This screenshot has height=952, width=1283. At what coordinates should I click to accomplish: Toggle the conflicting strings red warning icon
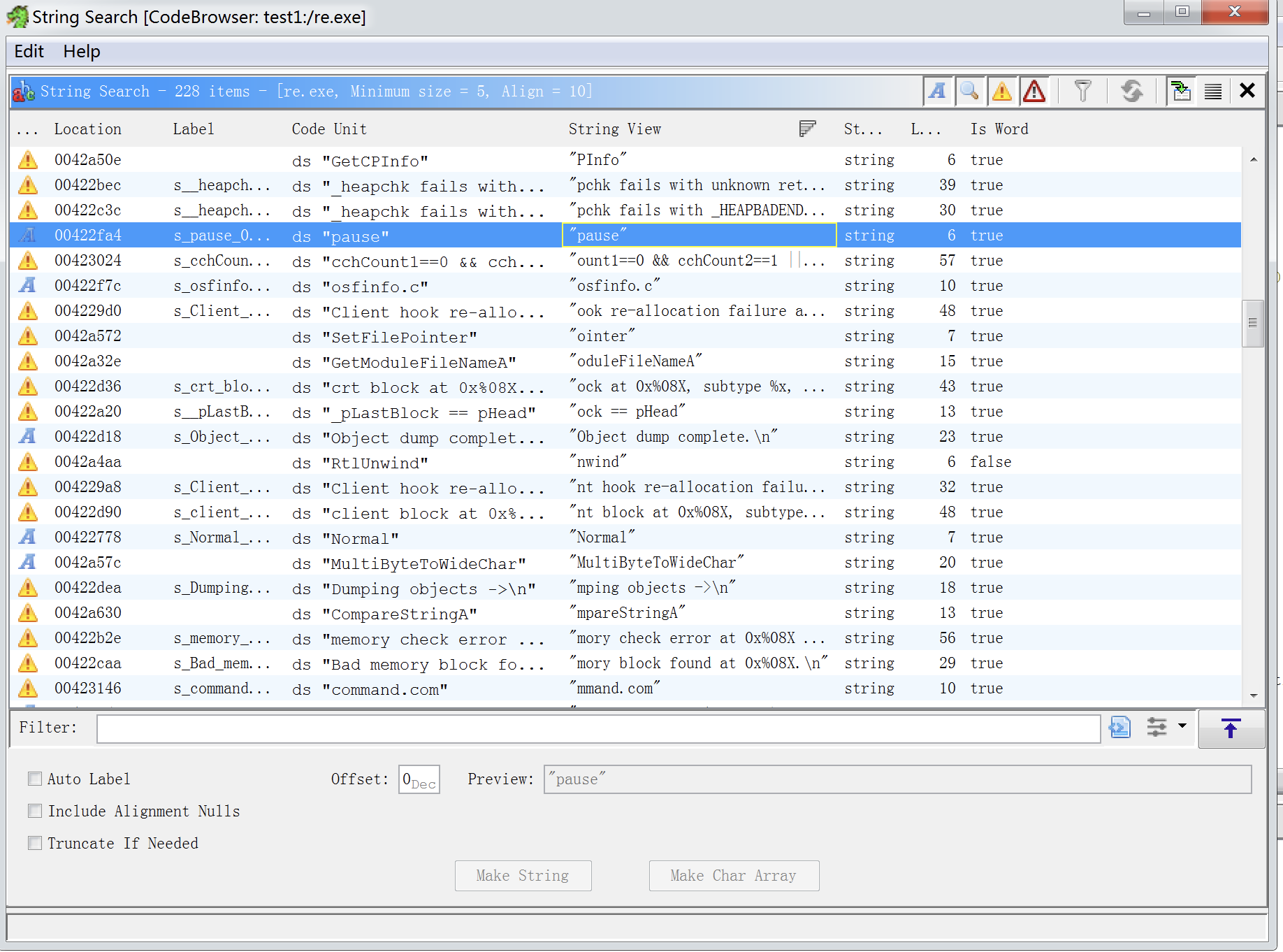tap(1034, 91)
